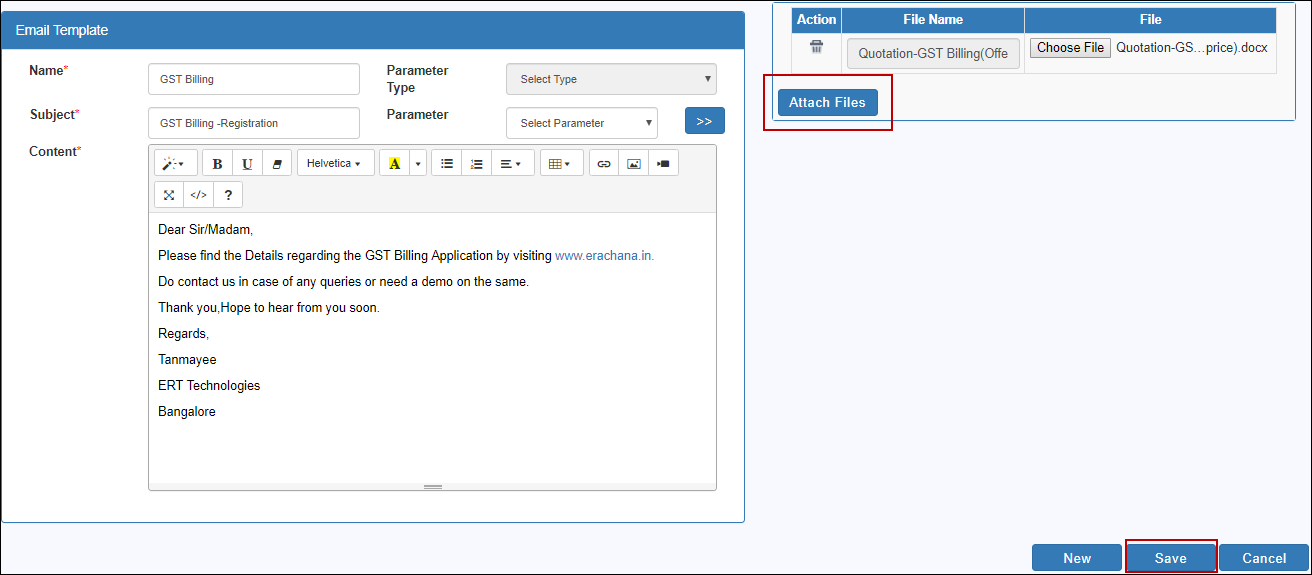Click the Subject input field
The height and width of the screenshot is (575, 1312).
coord(253,123)
